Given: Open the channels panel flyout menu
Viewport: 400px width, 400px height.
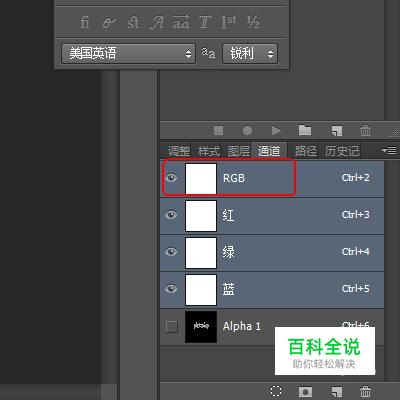Looking at the screenshot, I should (x=389, y=150).
